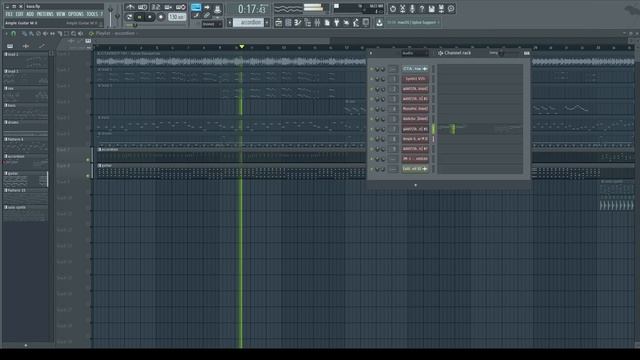The height and width of the screenshot is (360, 640).
Task: Open the pattern selector showing accordion
Action: (x=248, y=22)
